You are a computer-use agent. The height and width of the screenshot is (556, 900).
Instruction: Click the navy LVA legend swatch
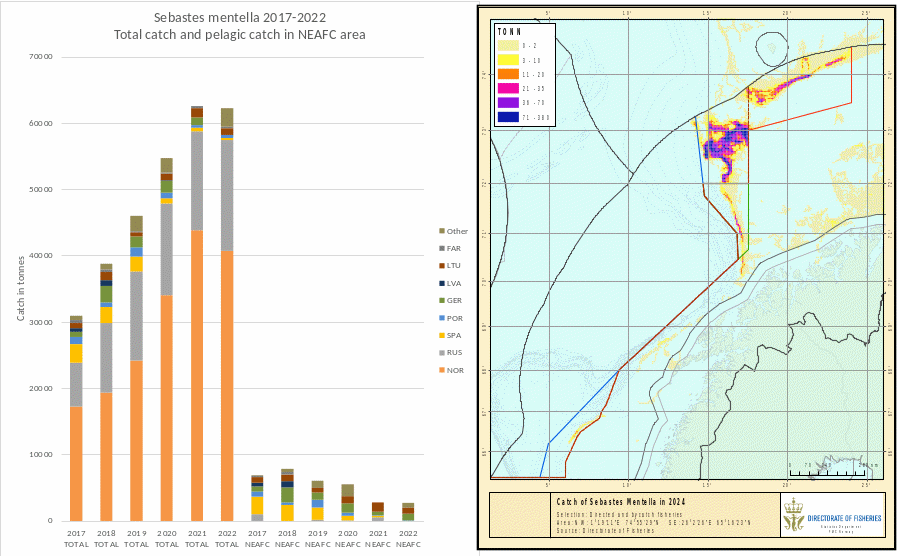(442, 283)
